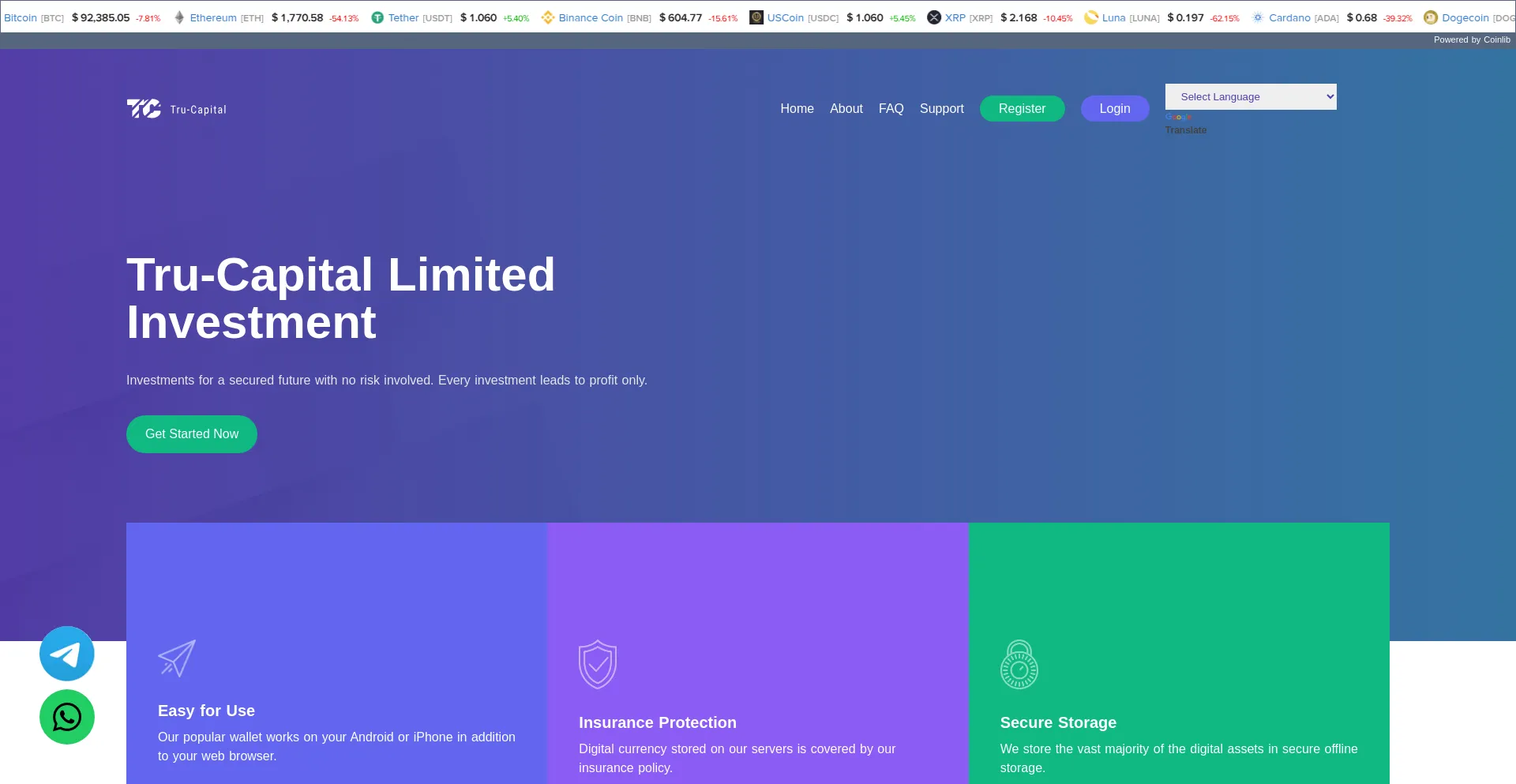
Task: Select the Tether icon in the price bar
Action: click(377, 17)
